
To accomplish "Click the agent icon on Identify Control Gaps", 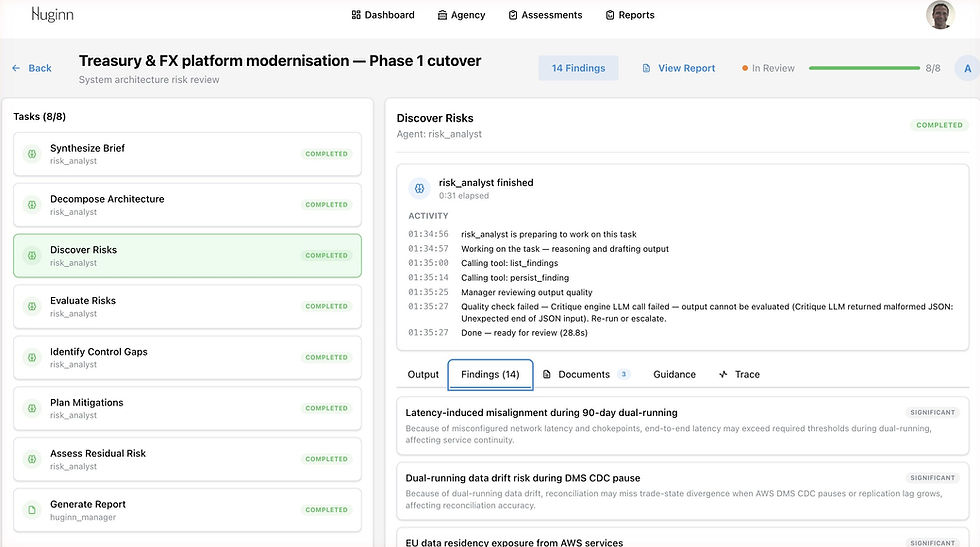I will click(31, 358).
